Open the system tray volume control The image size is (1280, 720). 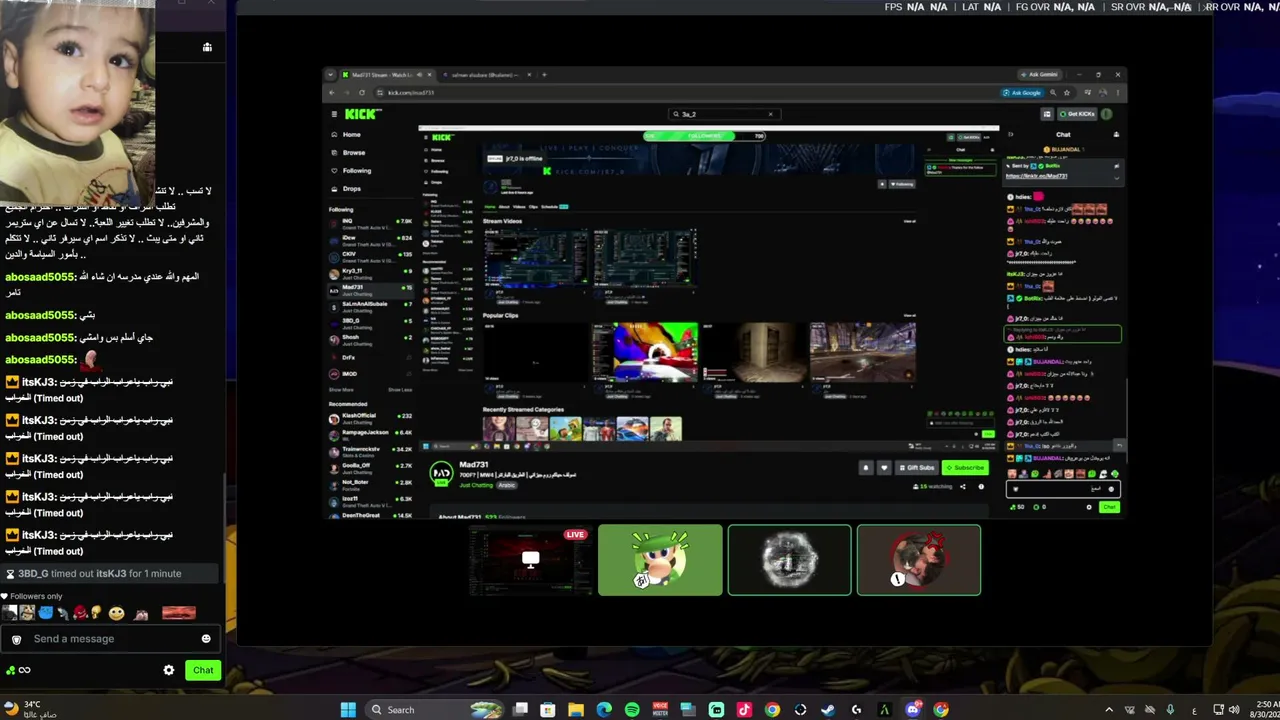pos(1234,710)
